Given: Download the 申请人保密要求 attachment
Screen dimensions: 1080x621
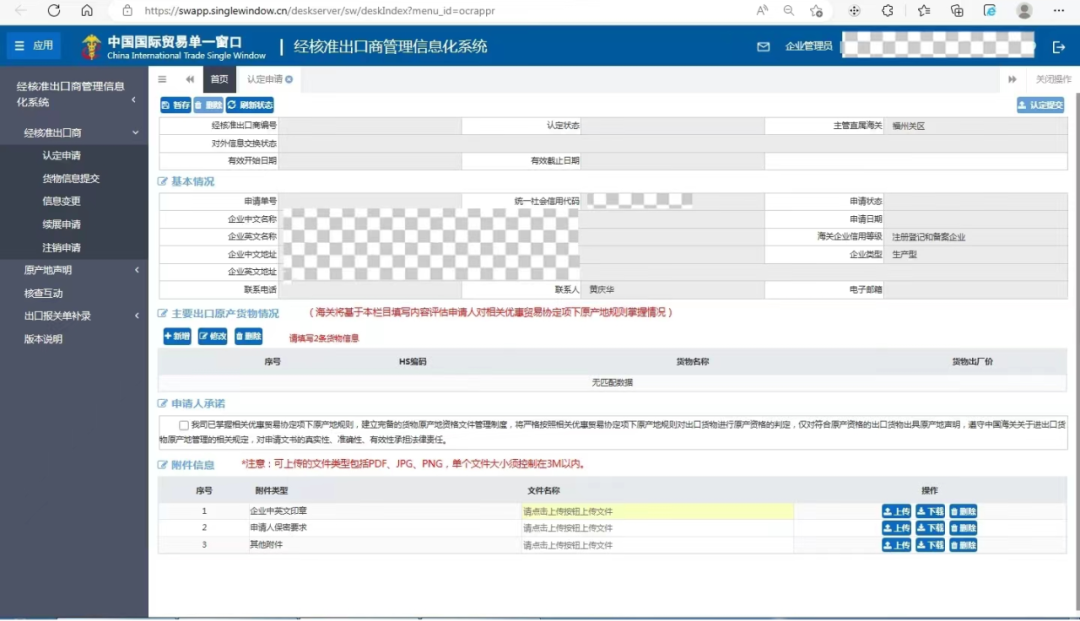Looking at the screenshot, I should click(x=929, y=528).
